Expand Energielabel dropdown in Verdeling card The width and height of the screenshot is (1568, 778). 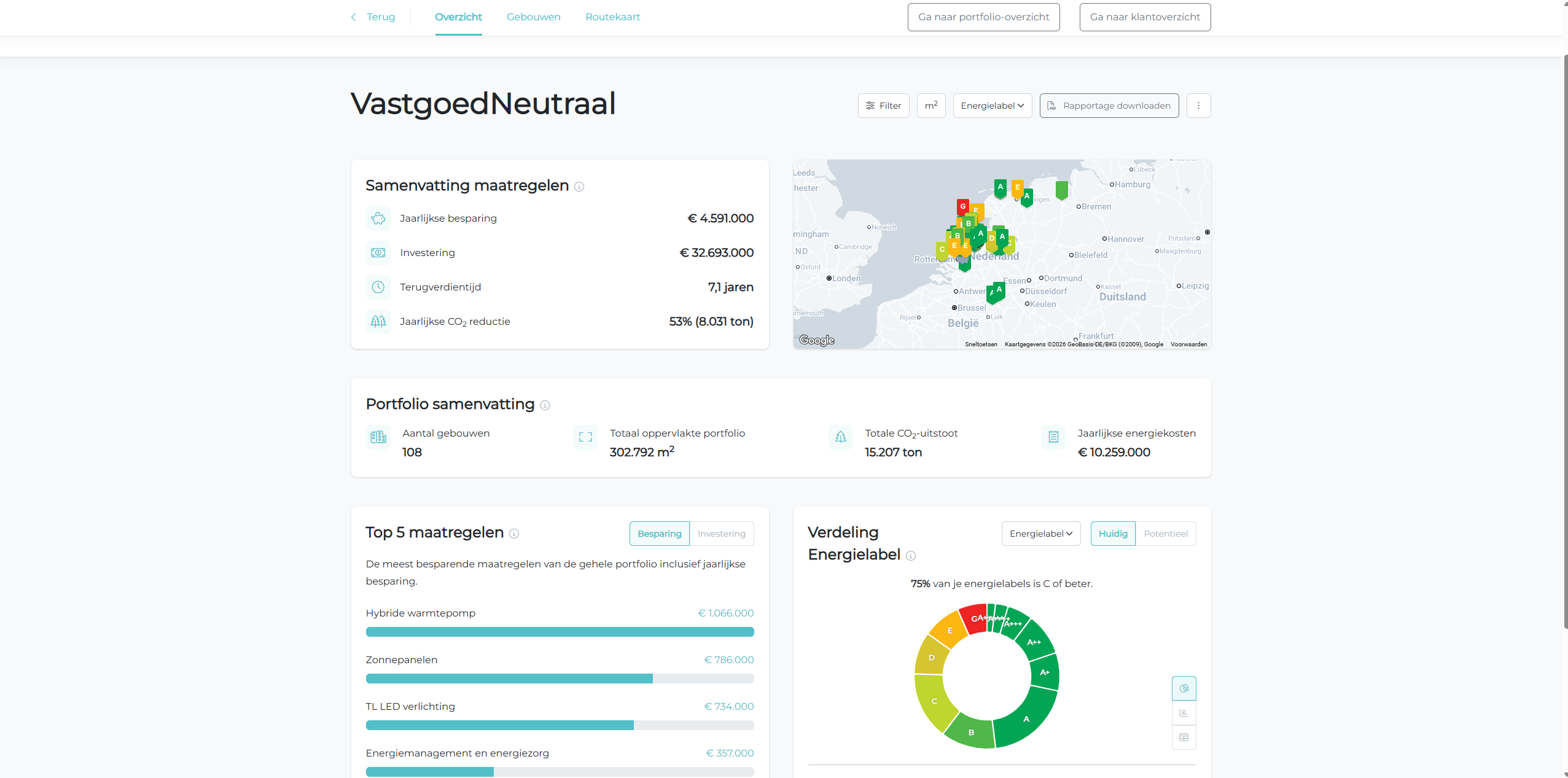pyautogui.click(x=1040, y=534)
